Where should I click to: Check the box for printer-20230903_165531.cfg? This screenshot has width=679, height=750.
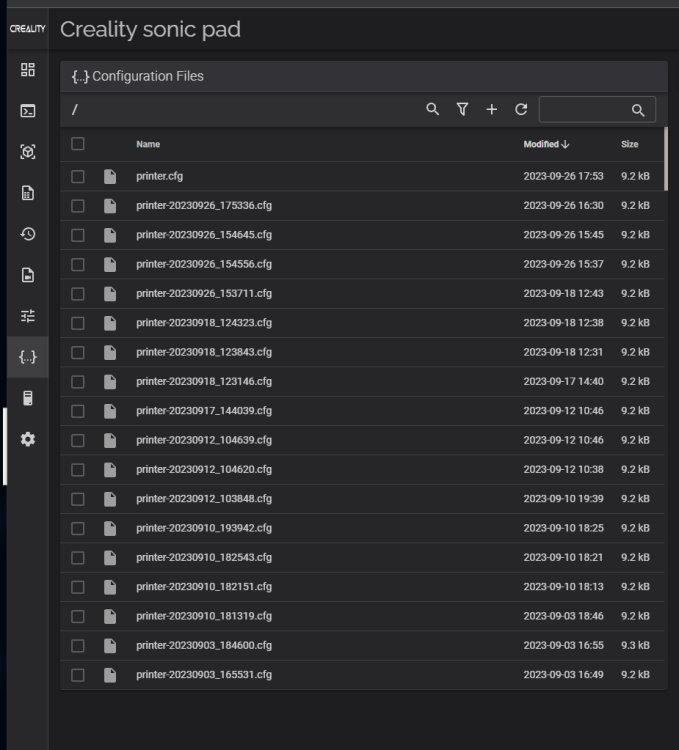(x=78, y=675)
